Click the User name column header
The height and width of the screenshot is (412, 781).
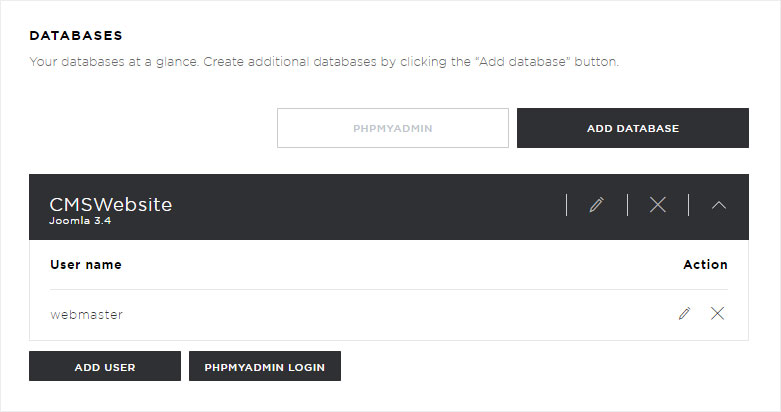point(86,265)
